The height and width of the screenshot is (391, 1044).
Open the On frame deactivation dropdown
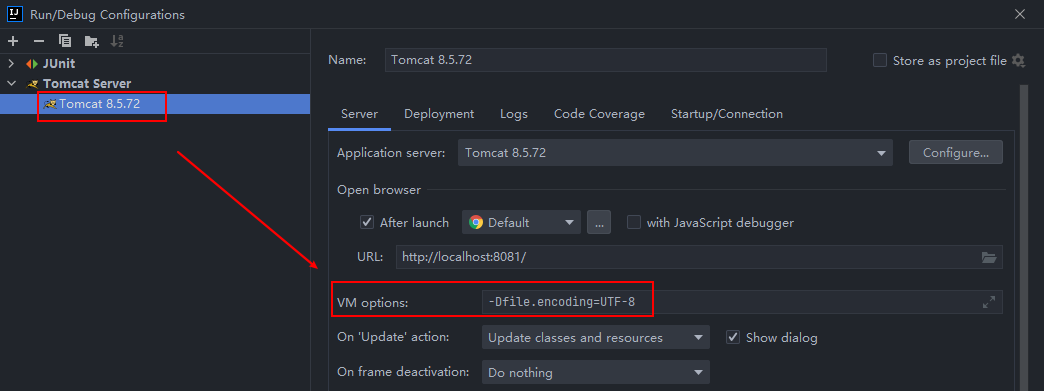pyautogui.click(x=596, y=372)
